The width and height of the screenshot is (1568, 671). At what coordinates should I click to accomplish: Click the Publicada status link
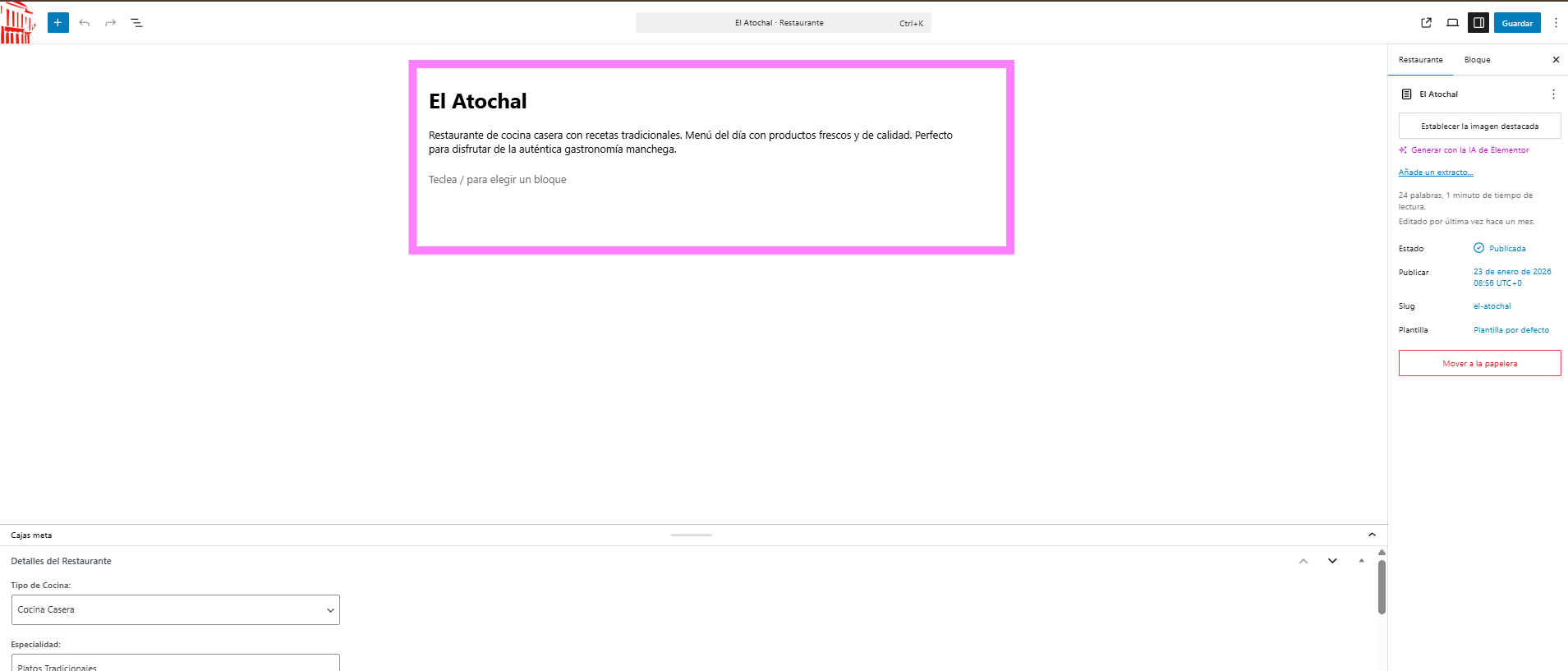click(x=1506, y=249)
